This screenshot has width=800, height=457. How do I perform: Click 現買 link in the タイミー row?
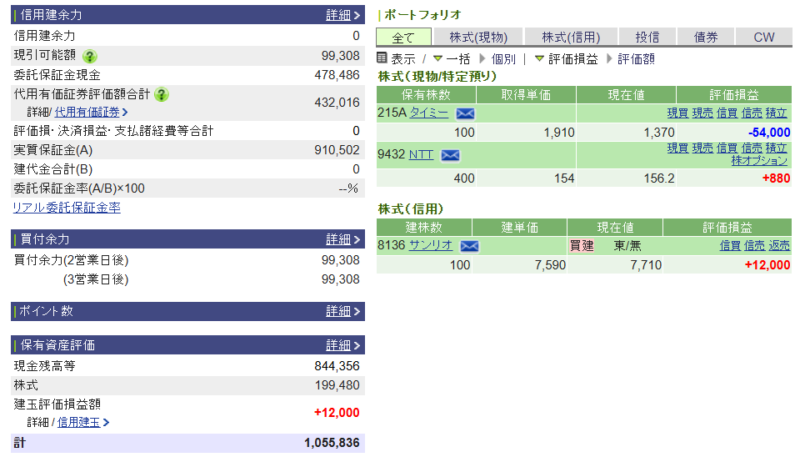(x=677, y=114)
